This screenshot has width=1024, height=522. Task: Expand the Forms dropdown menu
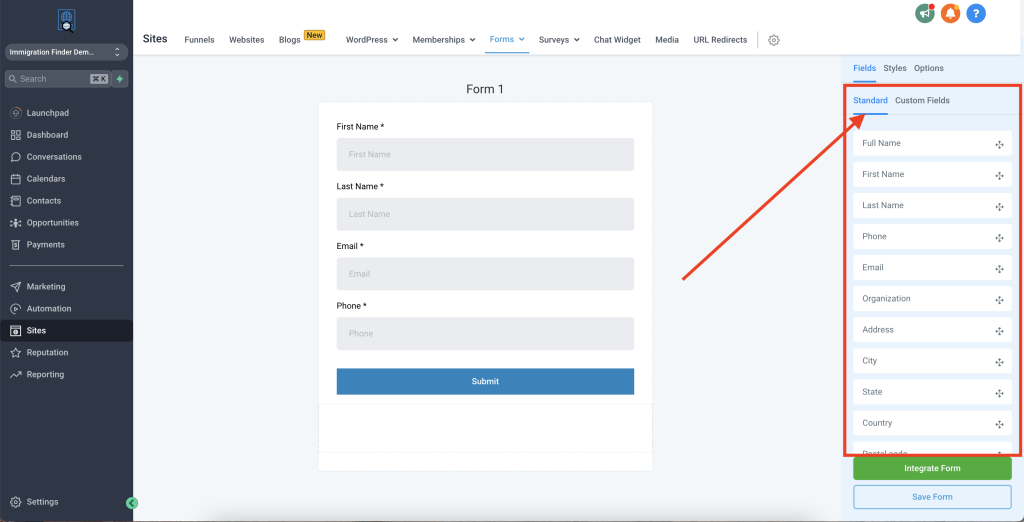coord(507,40)
